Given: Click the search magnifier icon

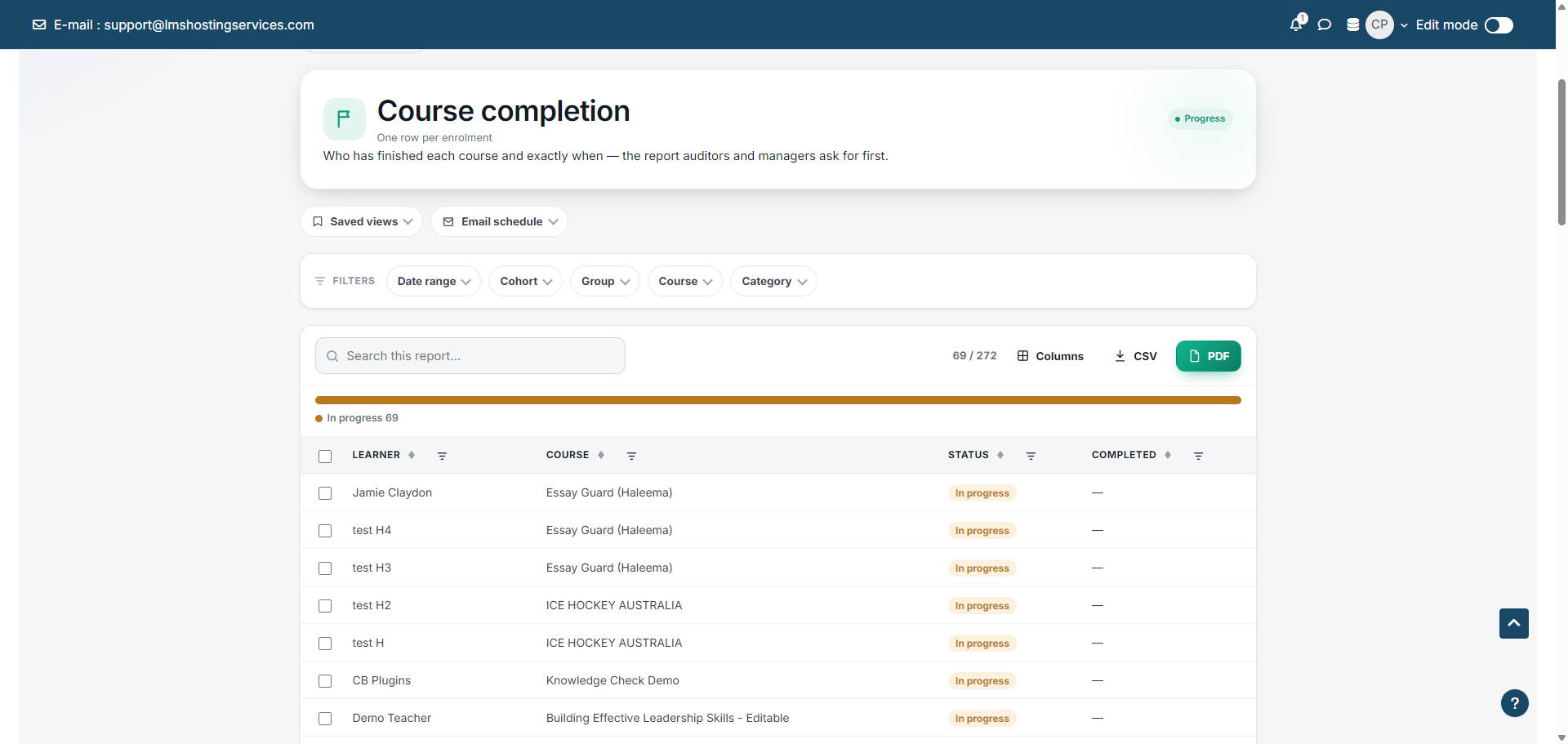Looking at the screenshot, I should [332, 356].
